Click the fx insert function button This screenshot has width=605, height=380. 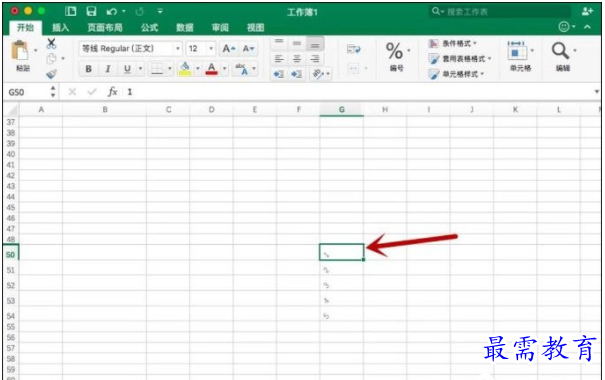112,92
